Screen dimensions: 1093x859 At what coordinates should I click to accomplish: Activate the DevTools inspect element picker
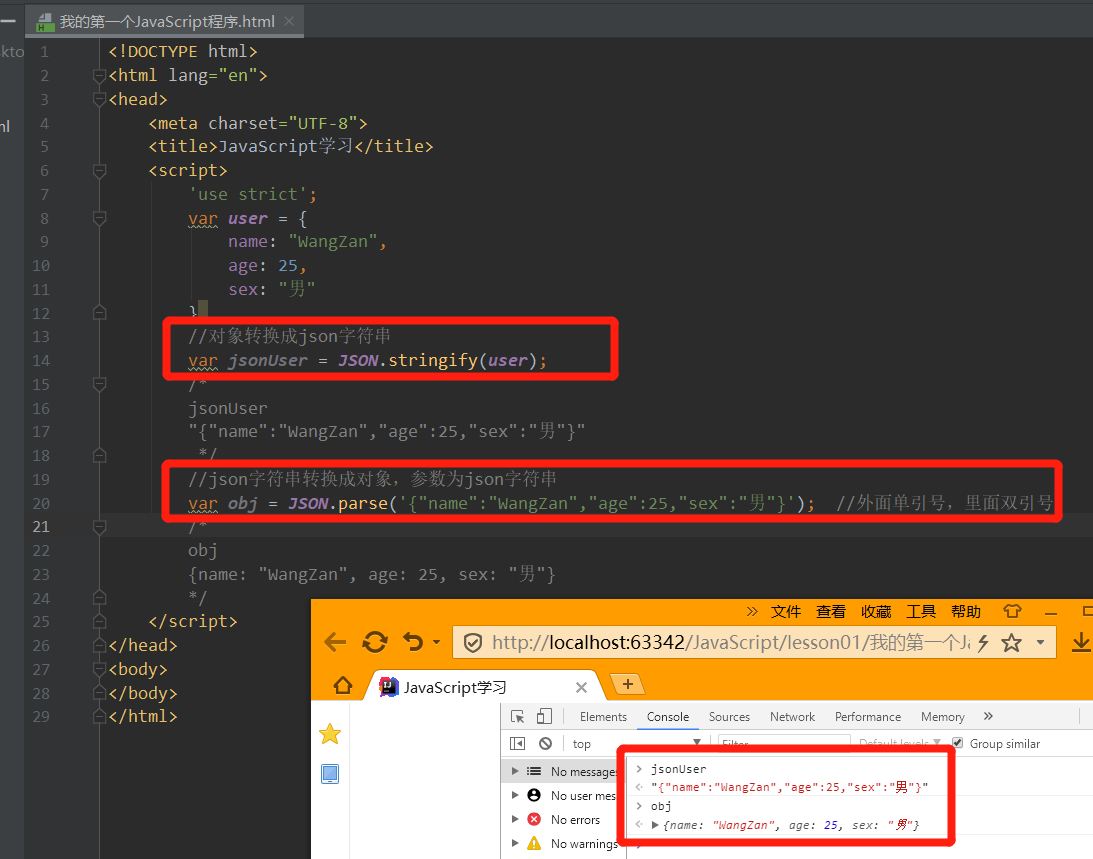pyautogui.click(x=518, y=717)
